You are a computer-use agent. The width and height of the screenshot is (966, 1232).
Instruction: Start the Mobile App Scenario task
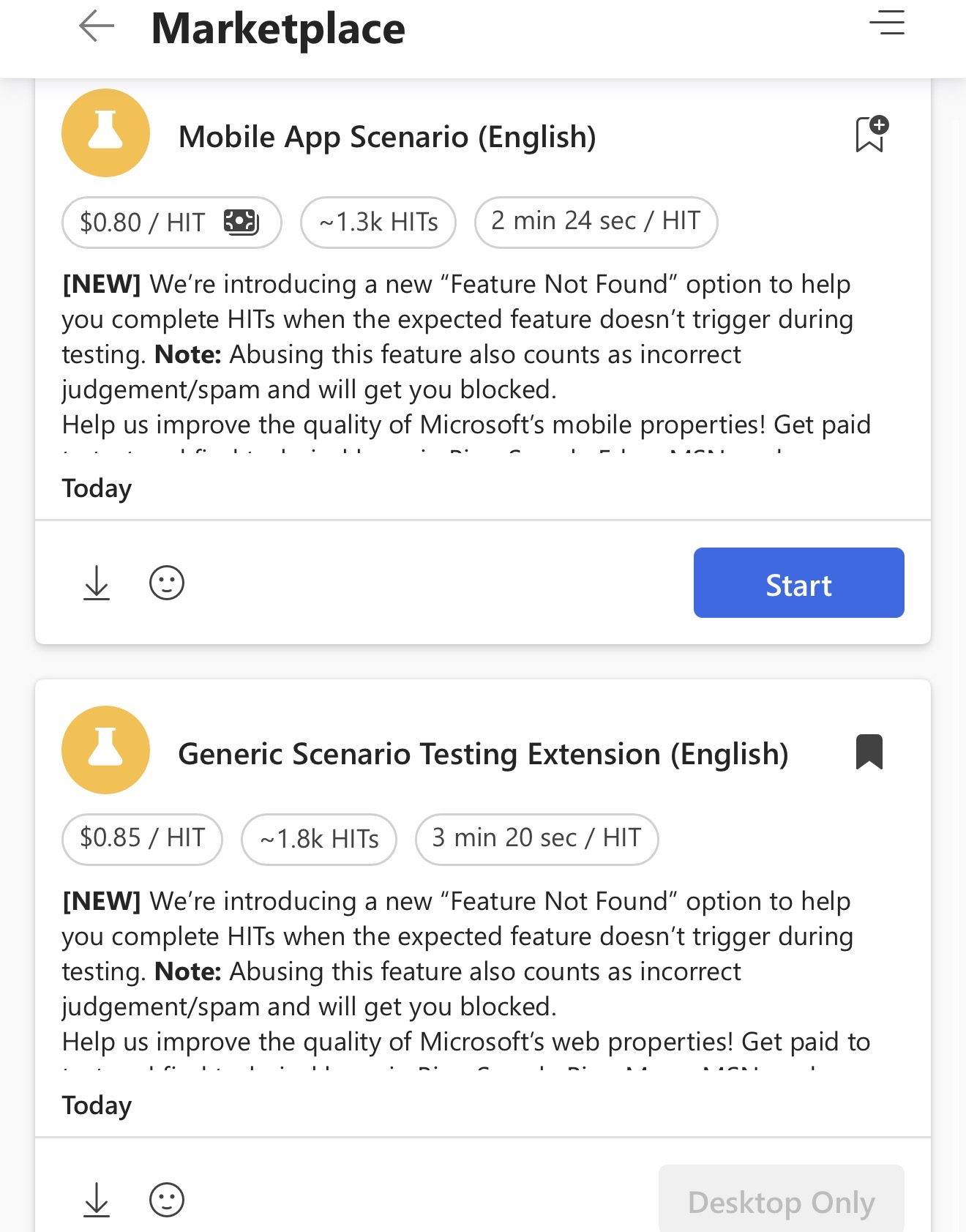pos(798,583)
